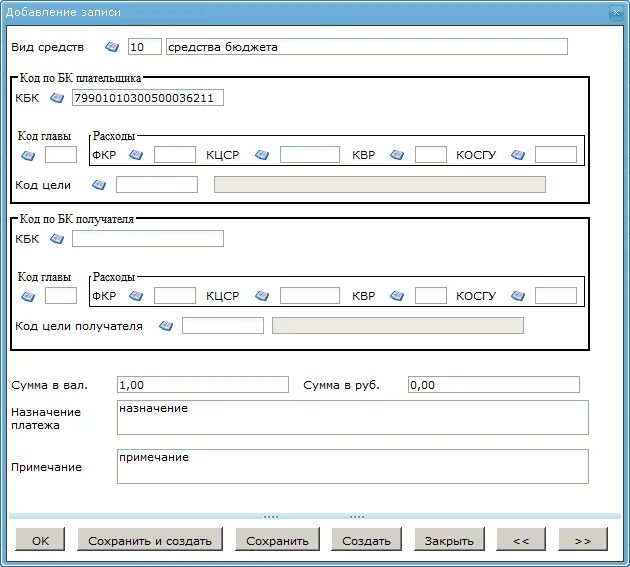Viewport: 630px width, 567px height.
Task: Focus the Назначение платежа text area
Action: point(353,418)
